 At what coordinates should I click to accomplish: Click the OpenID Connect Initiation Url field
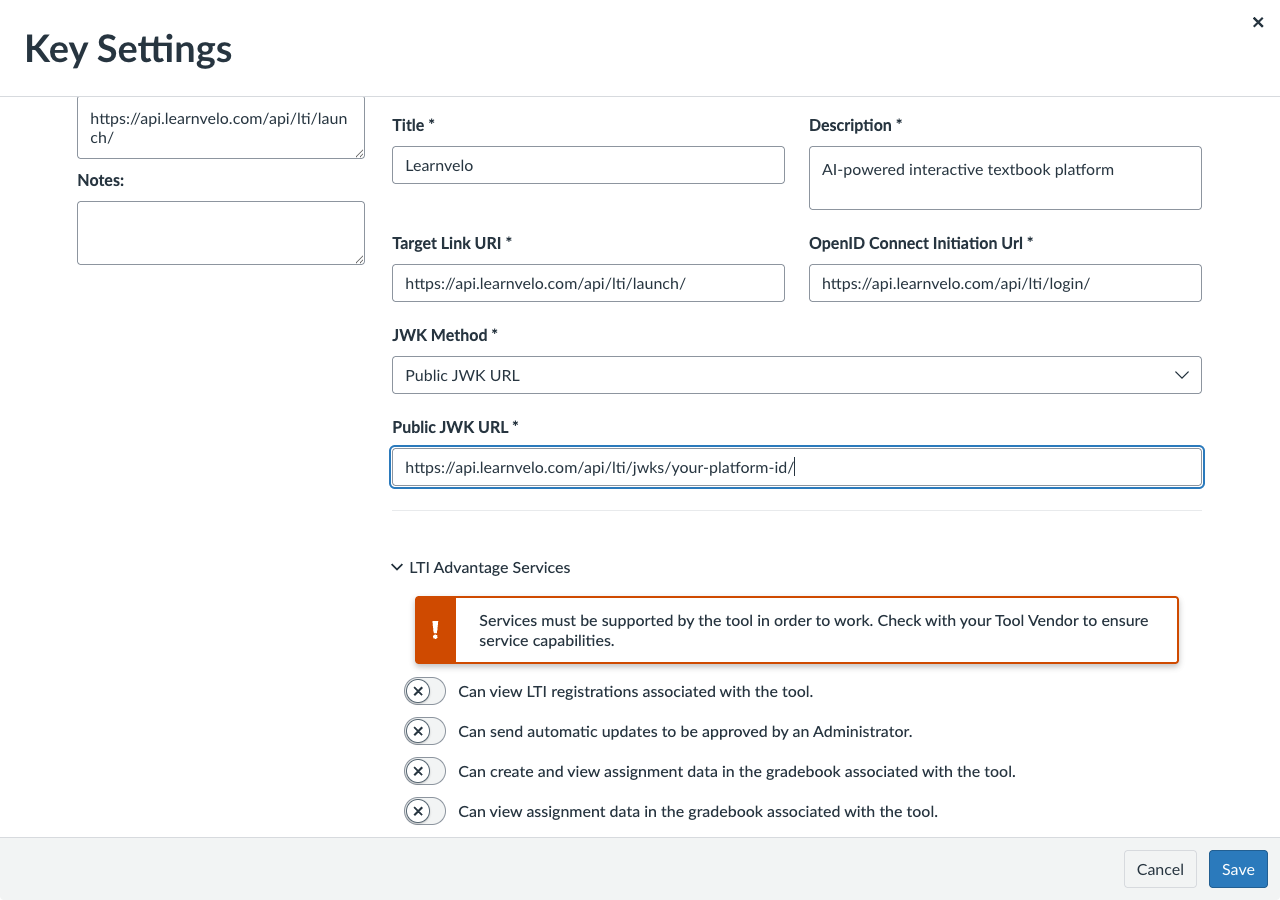pos(1004,283)
